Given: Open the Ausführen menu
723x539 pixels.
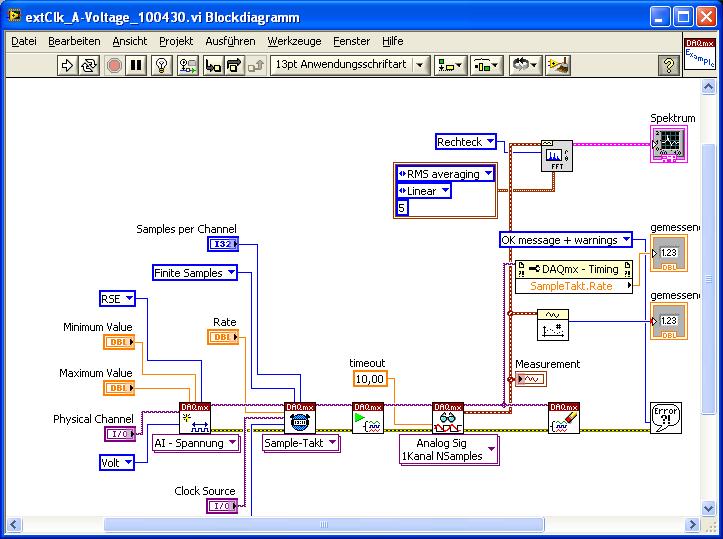Looking at the screenshot, I should point(230,41).
